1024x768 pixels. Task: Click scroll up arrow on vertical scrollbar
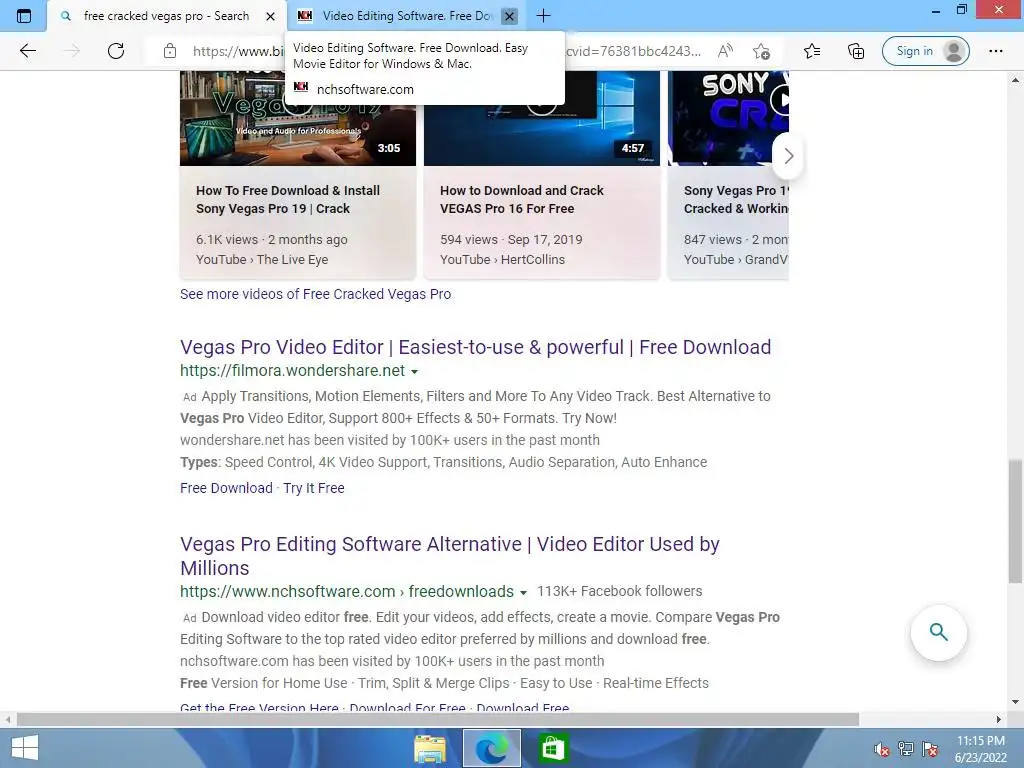tap(1015, 80)
